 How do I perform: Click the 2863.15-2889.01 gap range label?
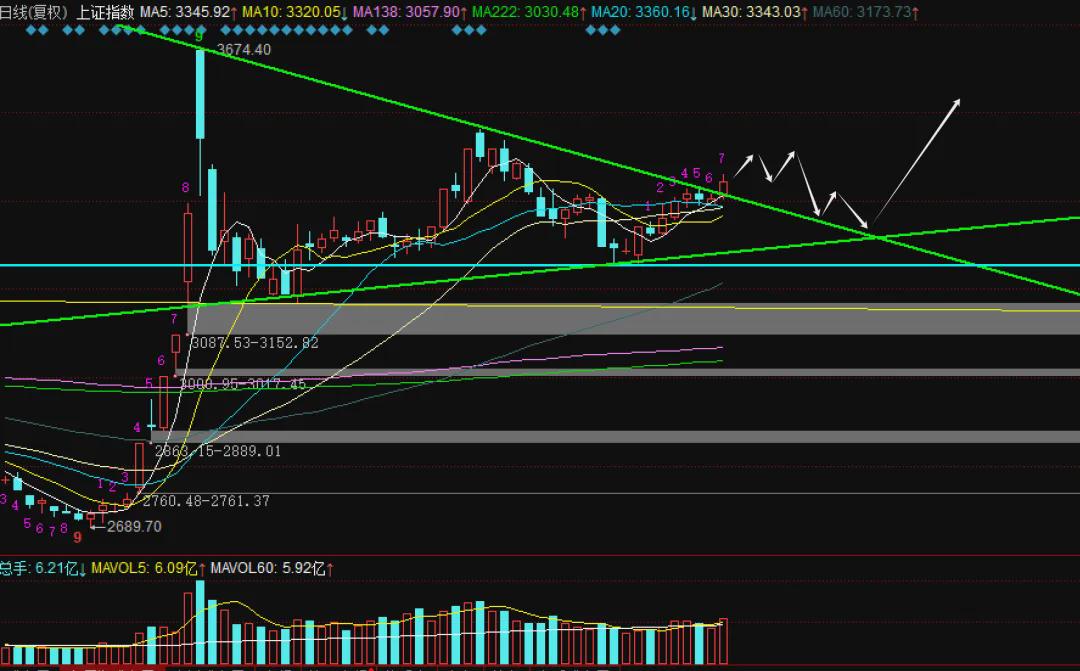coord(218,451)
